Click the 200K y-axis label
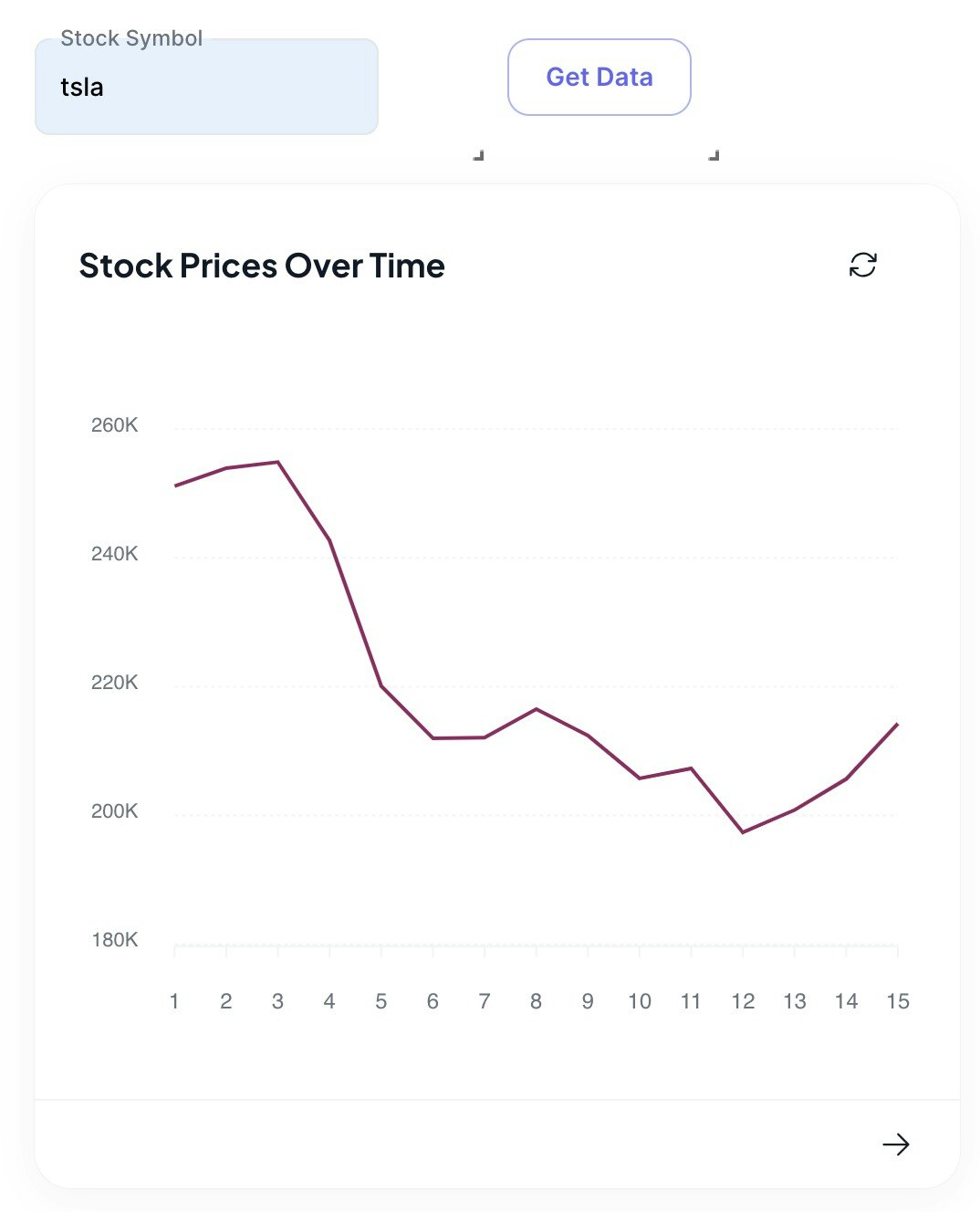The width and height of the screenshot is (980, 1212). (114, 811)
